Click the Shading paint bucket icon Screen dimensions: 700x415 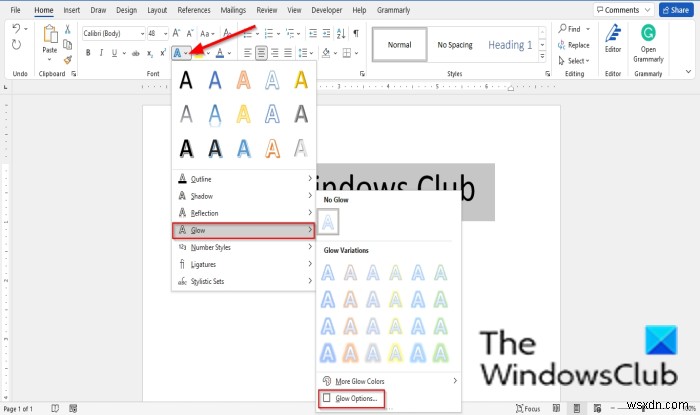click(x=326, y=53)
